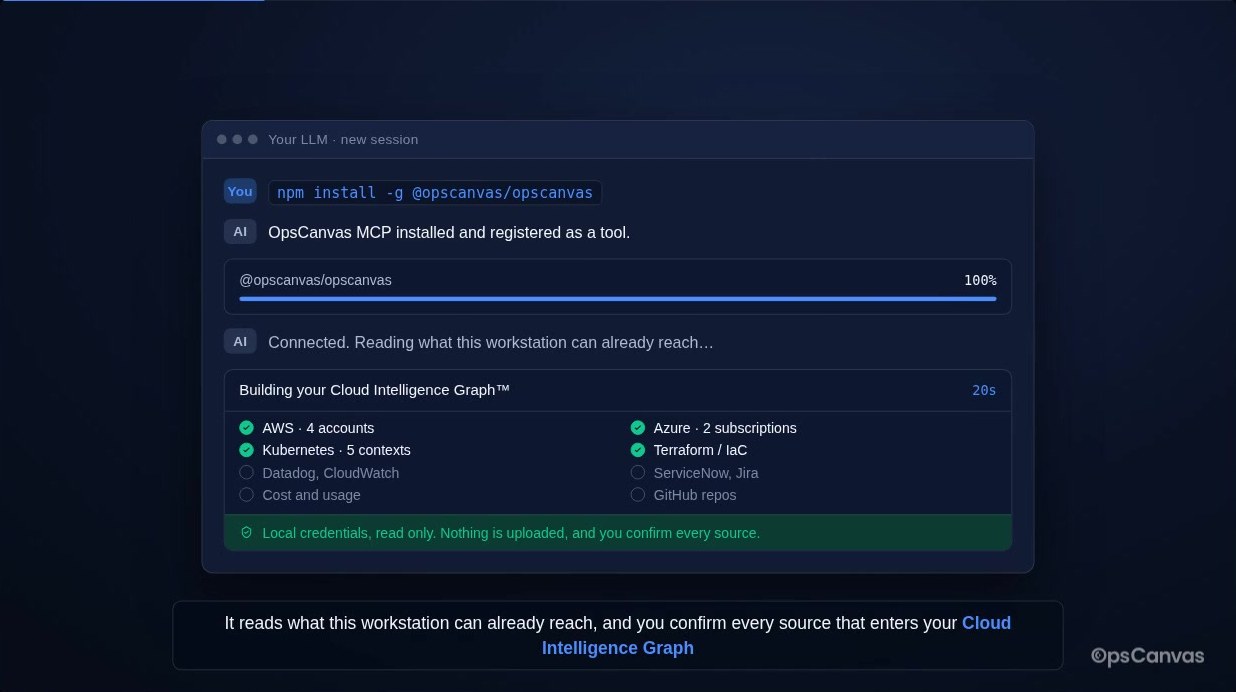Select the empty circle beside Cost and usage
The height and width of the screenshot is (692, 1236).
coord(247,495)
